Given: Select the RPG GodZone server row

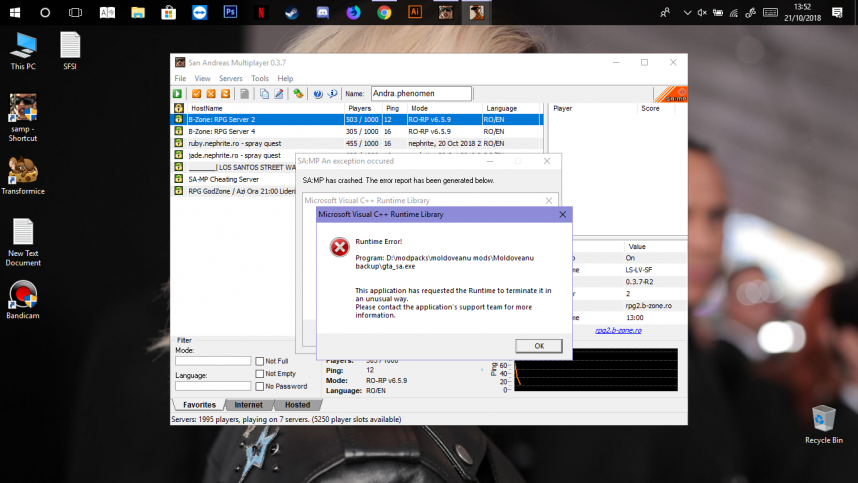Looking at the screenshot, I should (x=235, y=191).
